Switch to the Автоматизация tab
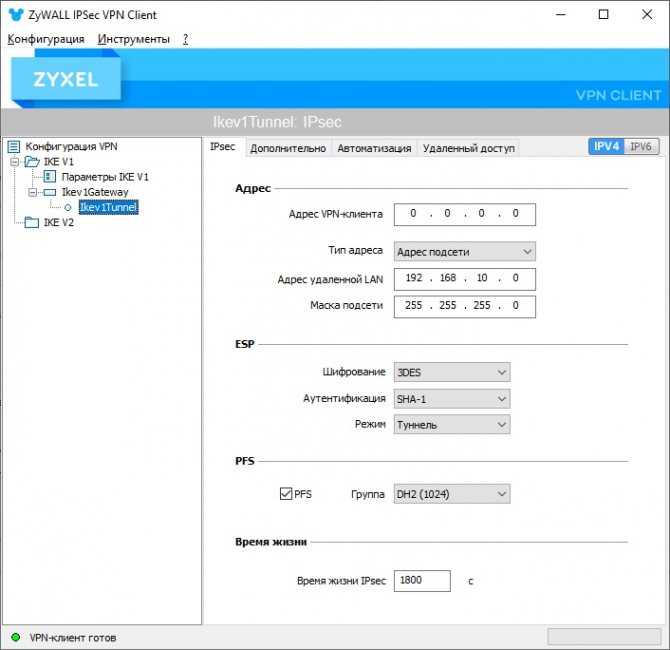 click(x=374, y=148)
